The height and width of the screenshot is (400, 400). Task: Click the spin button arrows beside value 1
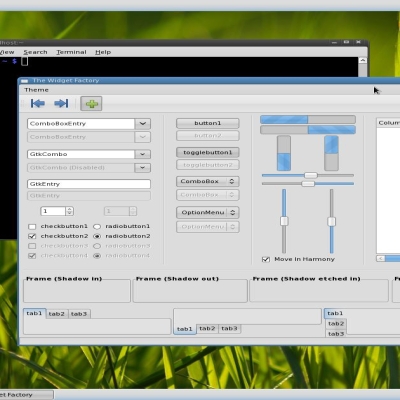coord(69,211)
